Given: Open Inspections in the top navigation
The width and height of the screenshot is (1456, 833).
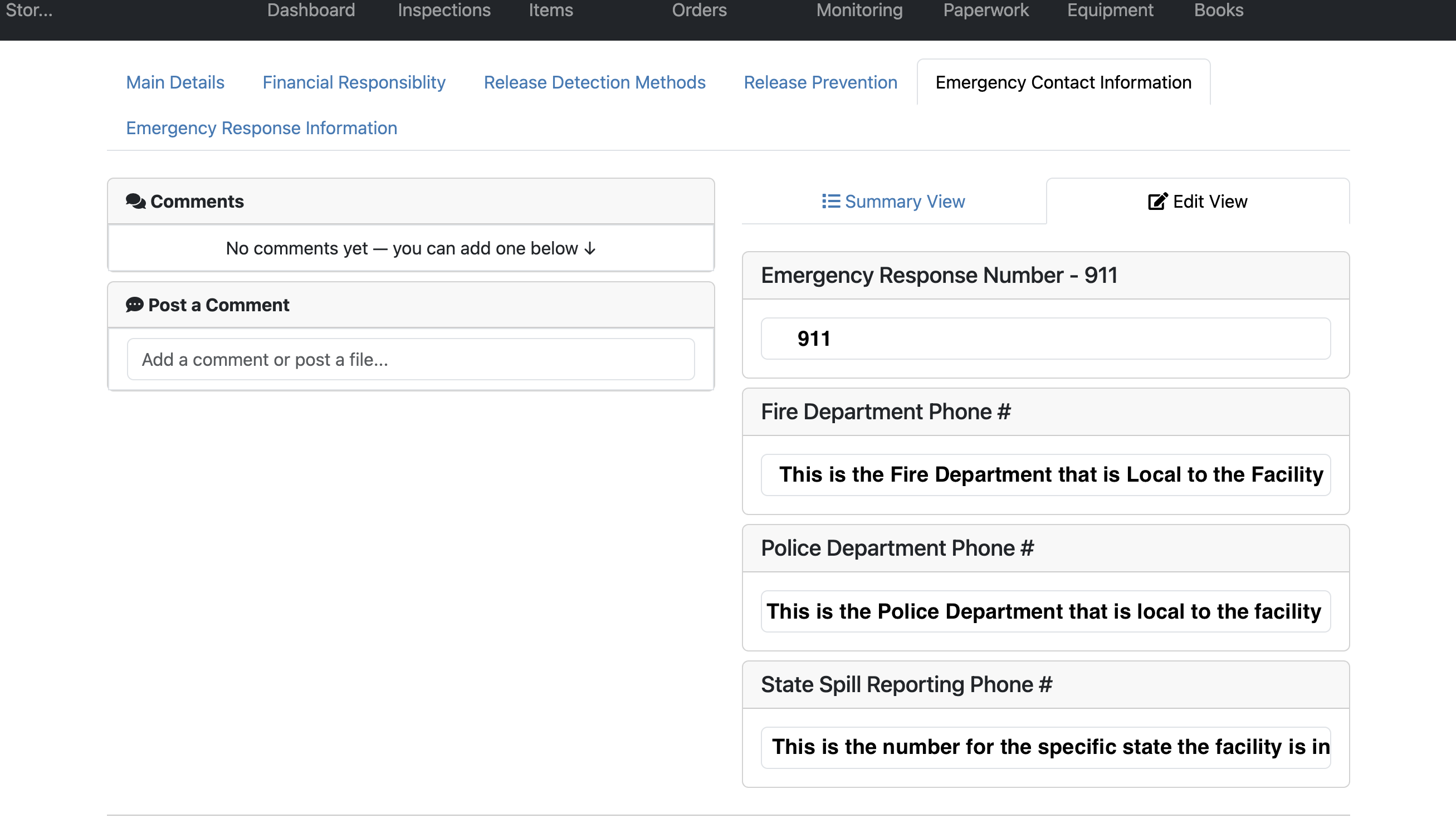Looking at the screenshot, I should [444, 10].
